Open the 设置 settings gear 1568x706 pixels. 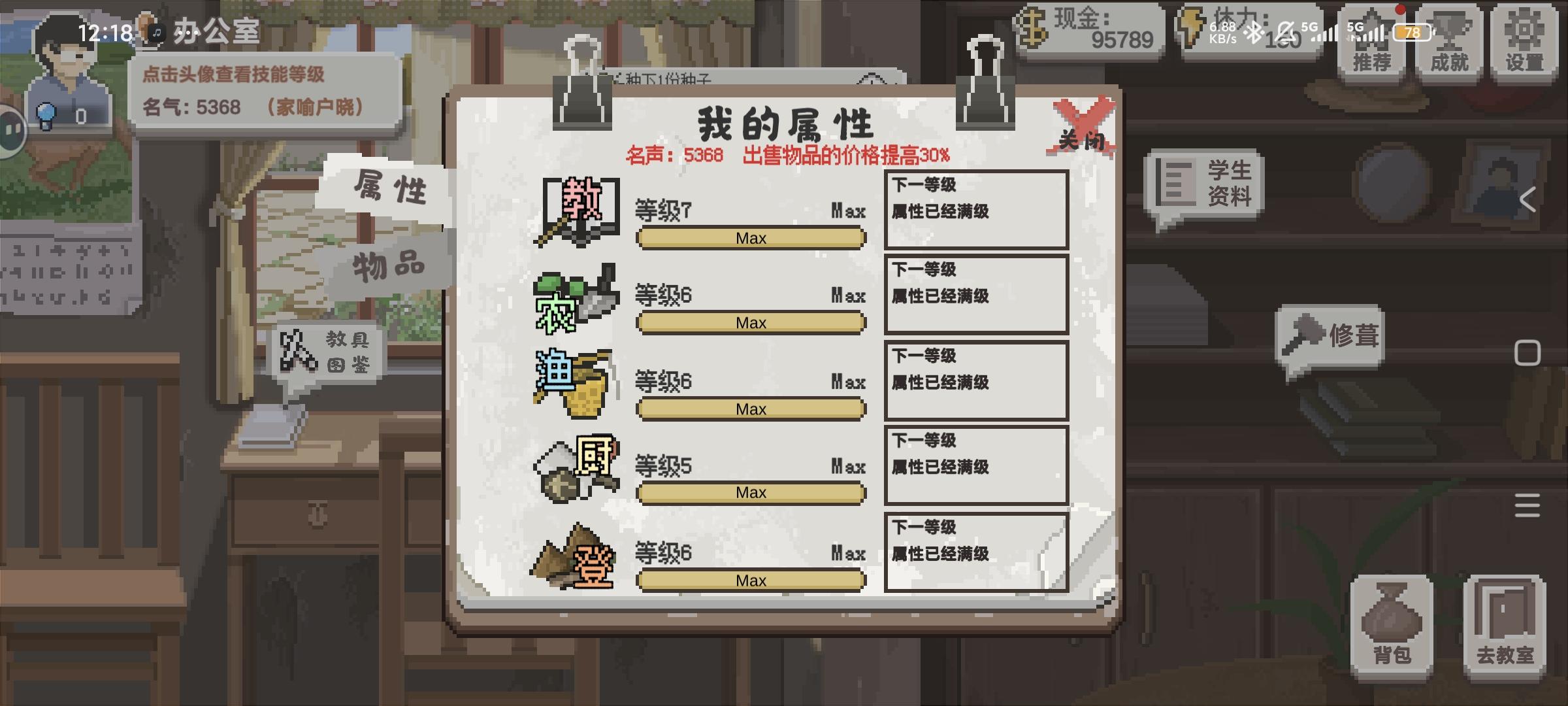pyautogui.click(x=1524, y=42)
